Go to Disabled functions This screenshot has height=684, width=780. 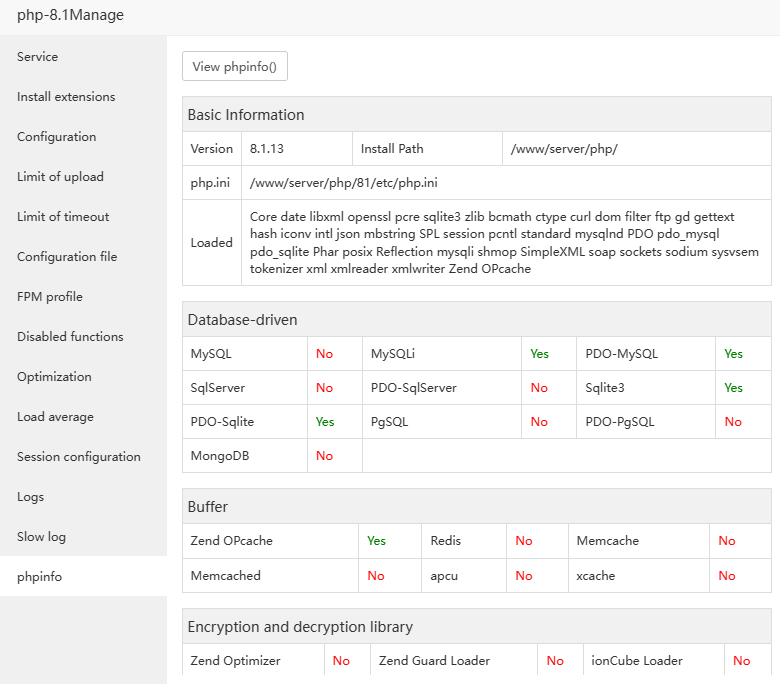click(x=70, y=337)
